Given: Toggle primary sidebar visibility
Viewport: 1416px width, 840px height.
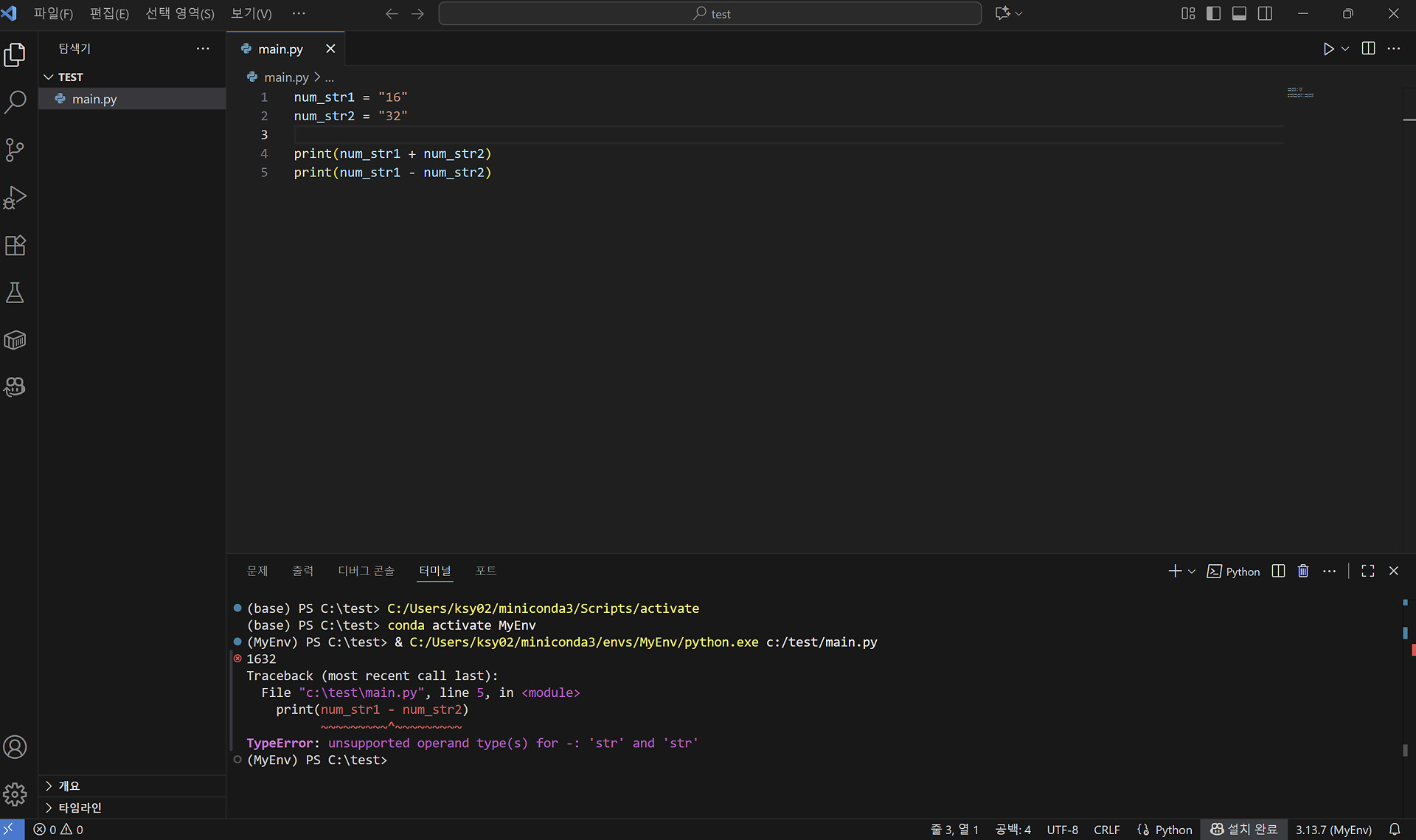Looking at the screenshot, I should [1213, 13].
